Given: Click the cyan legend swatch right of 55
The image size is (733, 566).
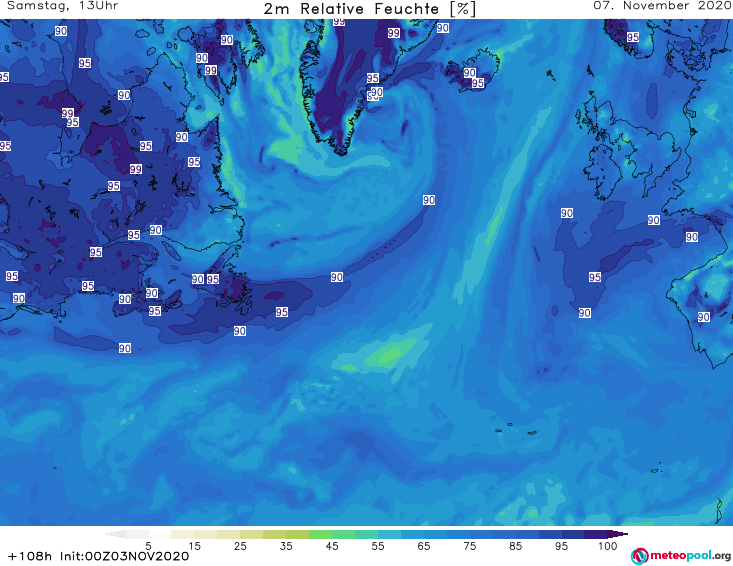Looking at the screenshot, I should coord(389,534).
